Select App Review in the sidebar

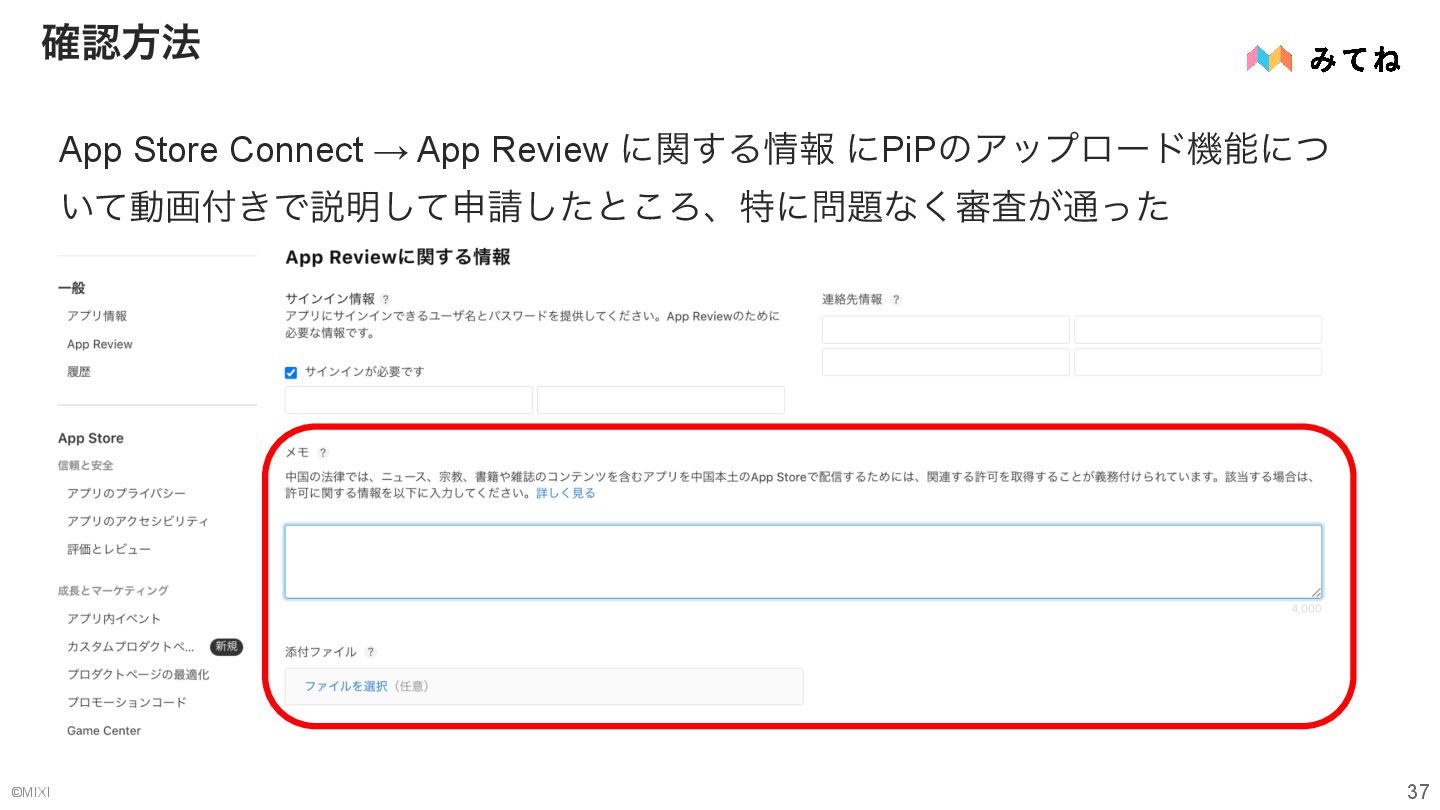100,344
